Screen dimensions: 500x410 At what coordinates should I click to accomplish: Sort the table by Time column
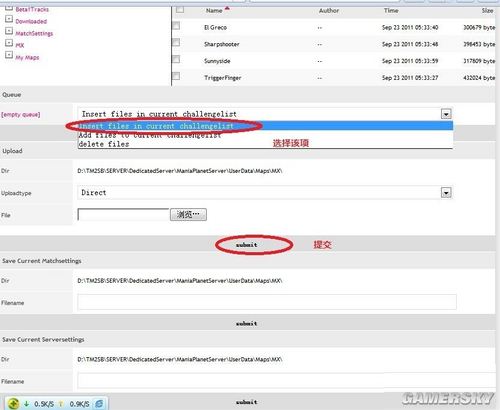tap(391, 11)
